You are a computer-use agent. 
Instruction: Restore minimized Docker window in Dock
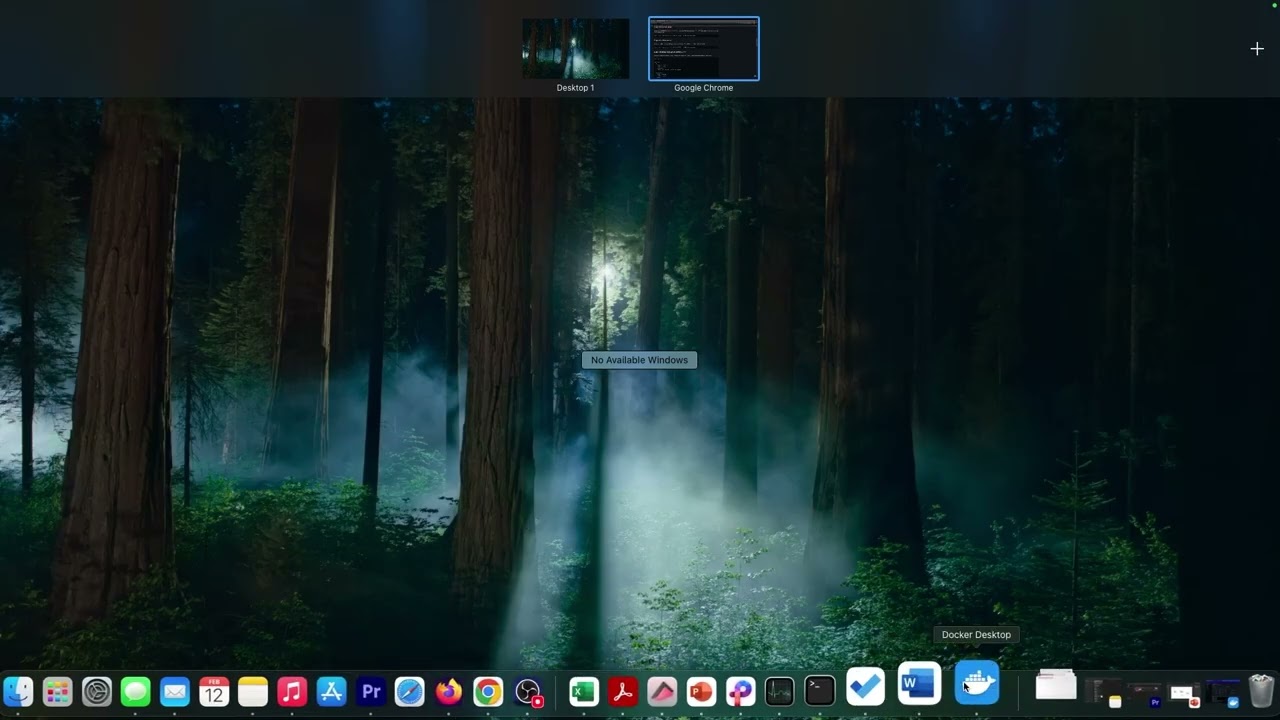(x=1223, y=693)
